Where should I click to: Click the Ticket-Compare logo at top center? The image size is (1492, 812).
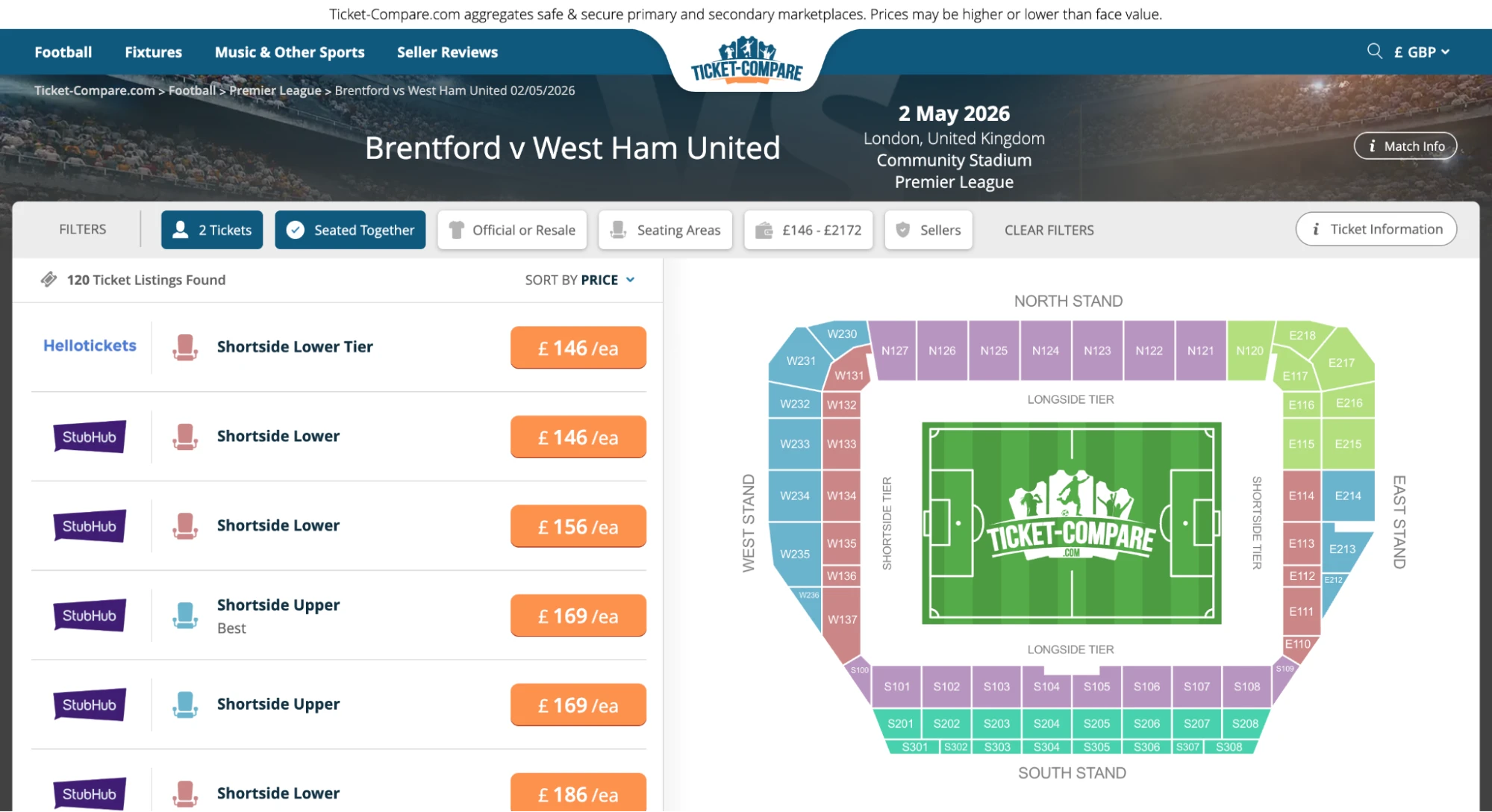pyautogui.click(x=746, y=60)
